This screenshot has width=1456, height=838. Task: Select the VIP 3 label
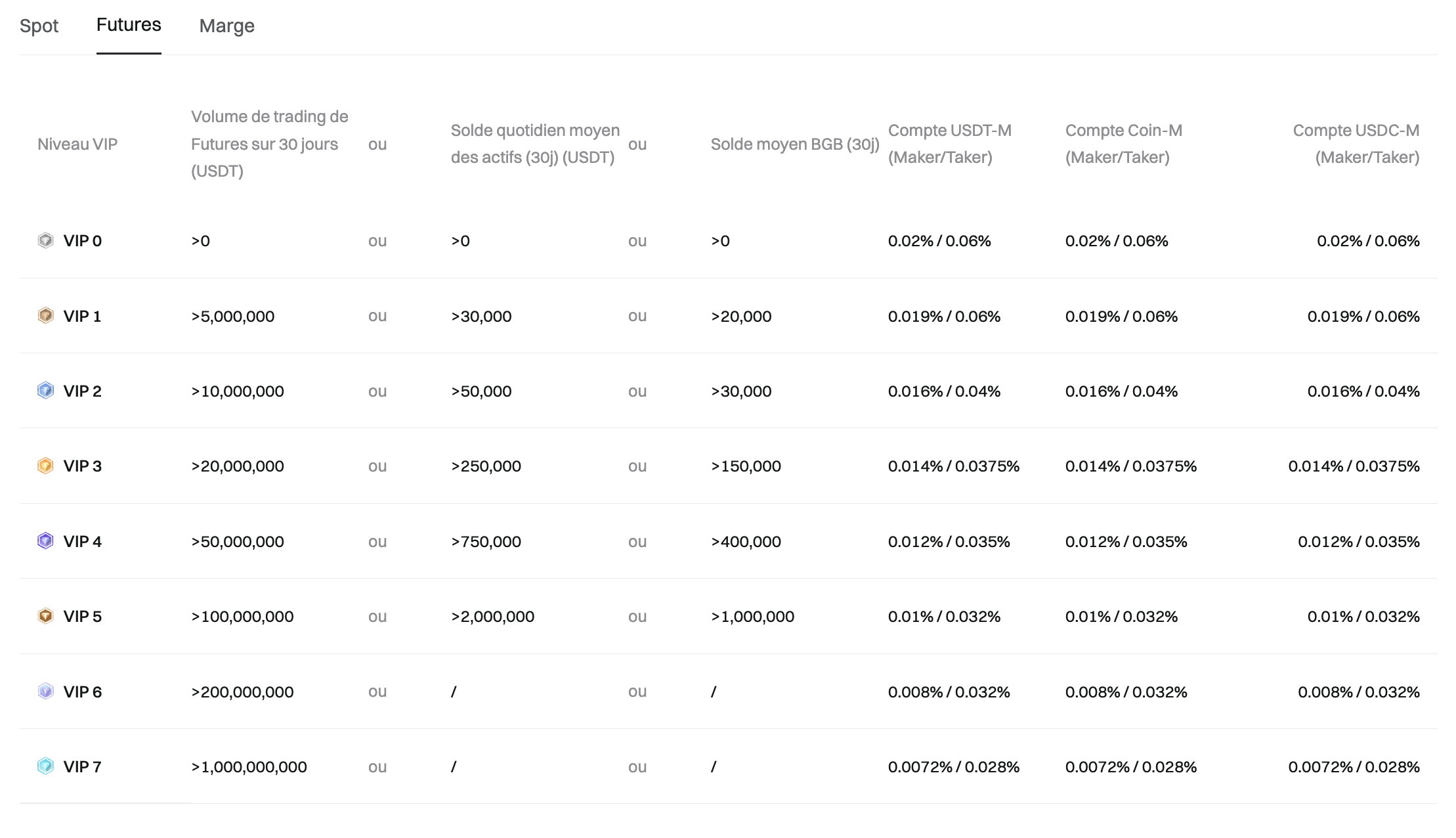click(83, 466)
